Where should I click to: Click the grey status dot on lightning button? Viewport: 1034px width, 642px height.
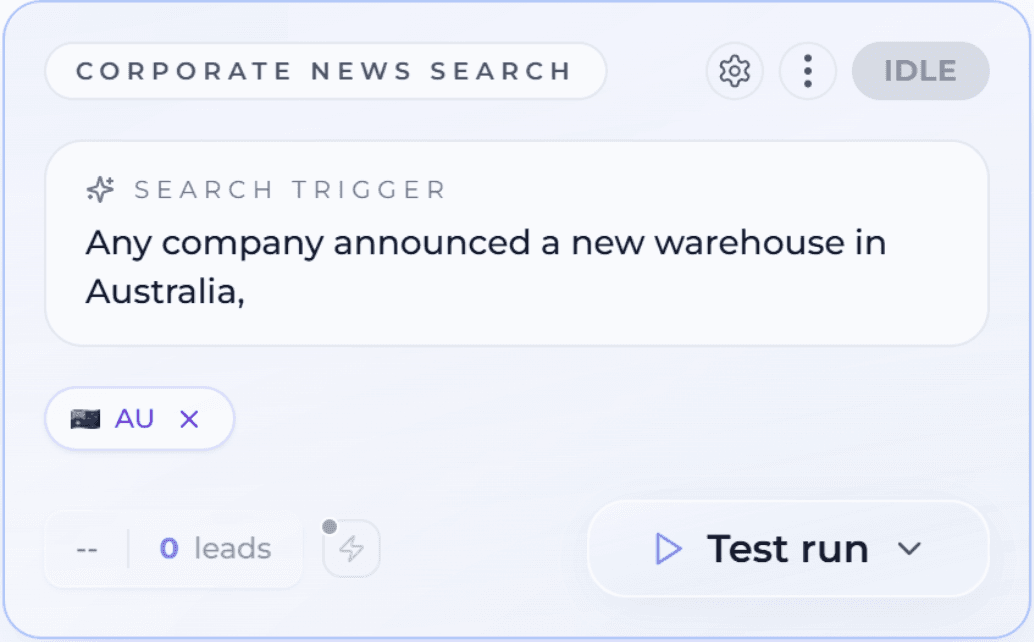(329, 526)
